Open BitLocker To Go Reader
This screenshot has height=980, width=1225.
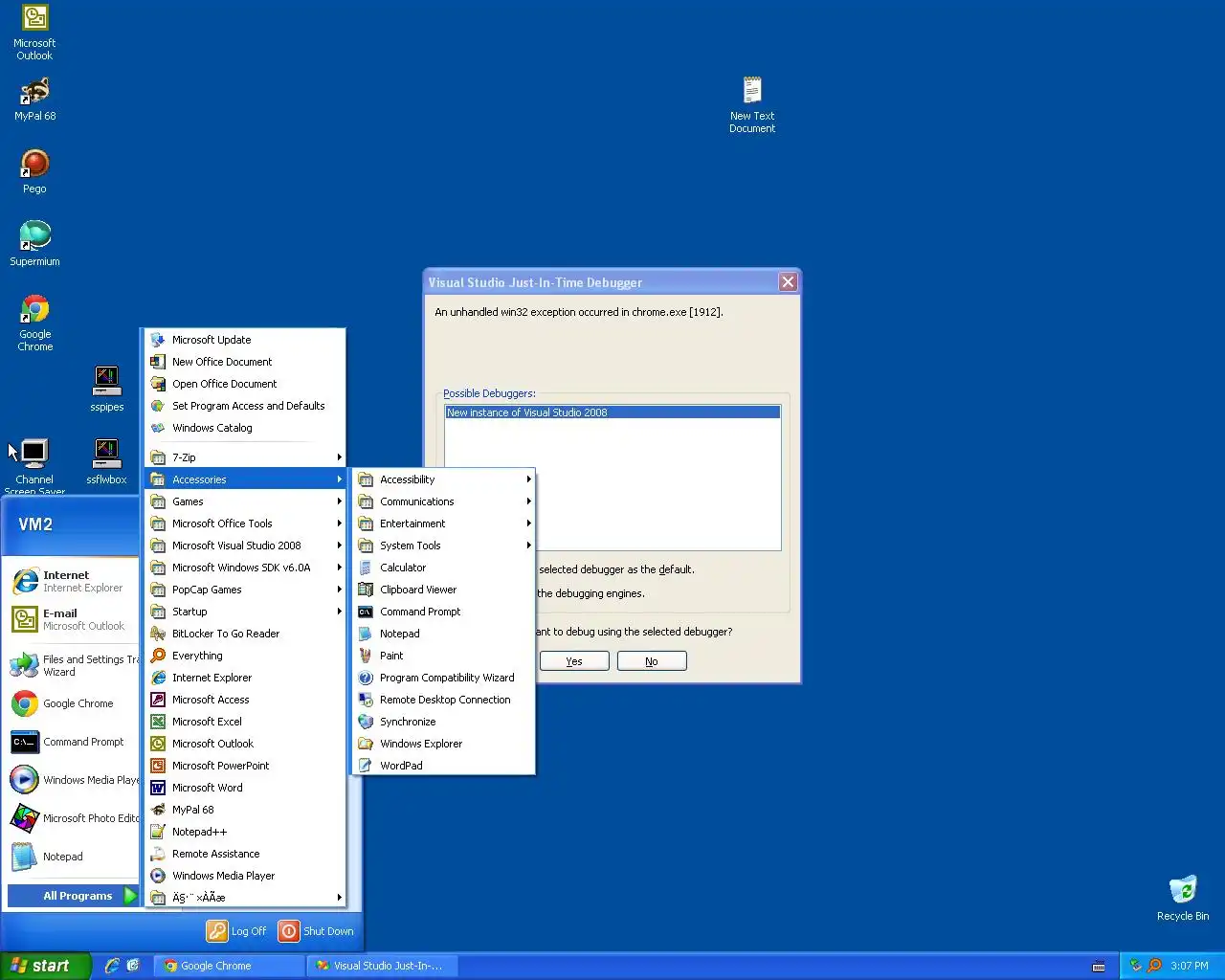click(245, 634)
